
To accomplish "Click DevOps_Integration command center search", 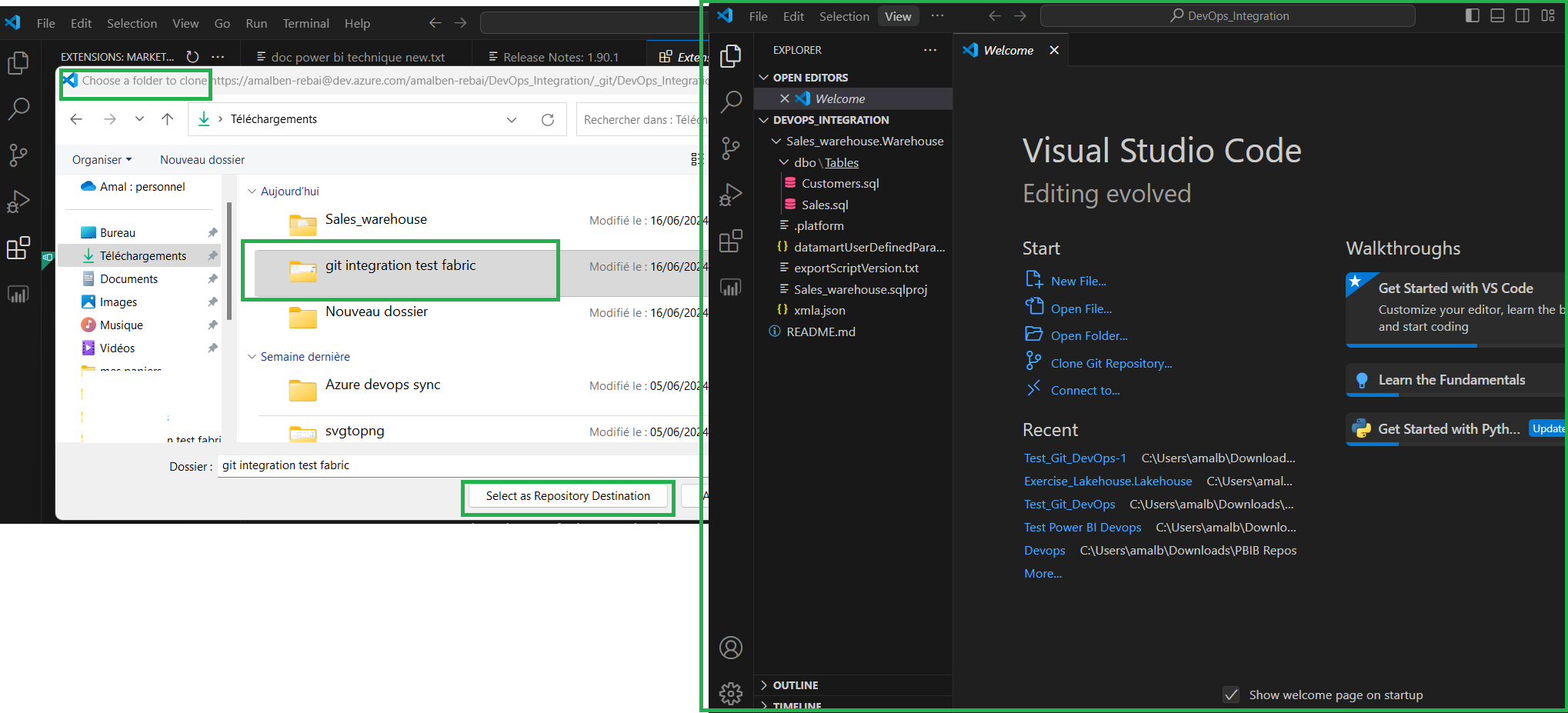I will click(1227, 15).
